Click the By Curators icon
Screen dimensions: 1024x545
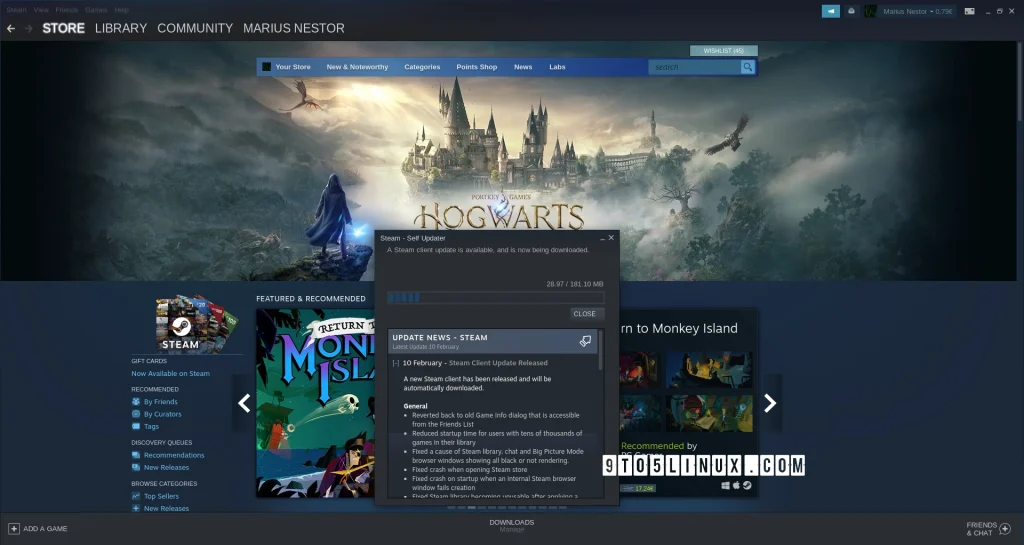point(136,414)
